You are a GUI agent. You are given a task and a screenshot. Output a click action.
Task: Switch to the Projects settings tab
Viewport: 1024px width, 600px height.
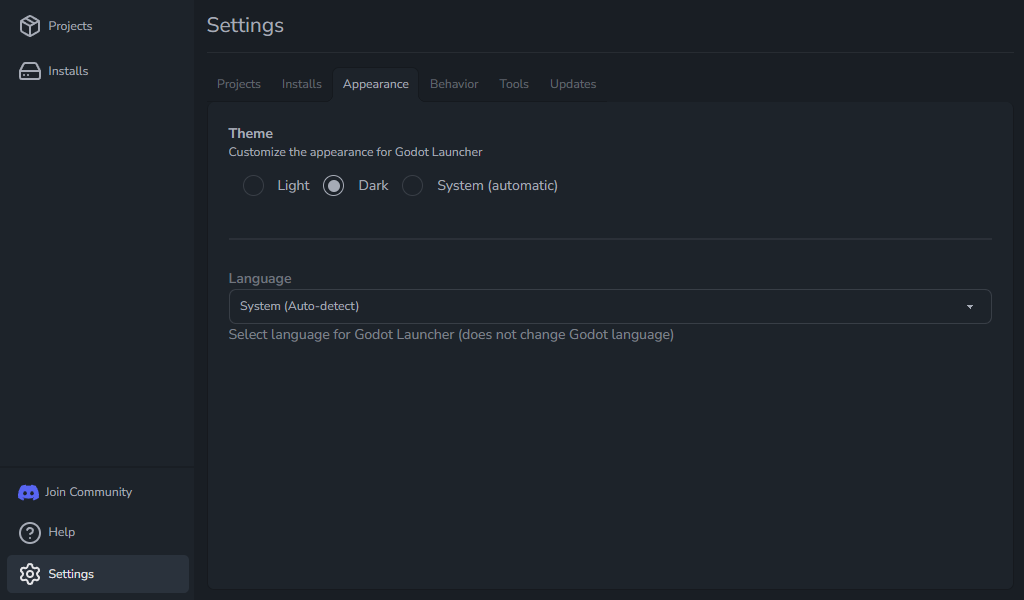pyautogui.click(x=238, y=84)
